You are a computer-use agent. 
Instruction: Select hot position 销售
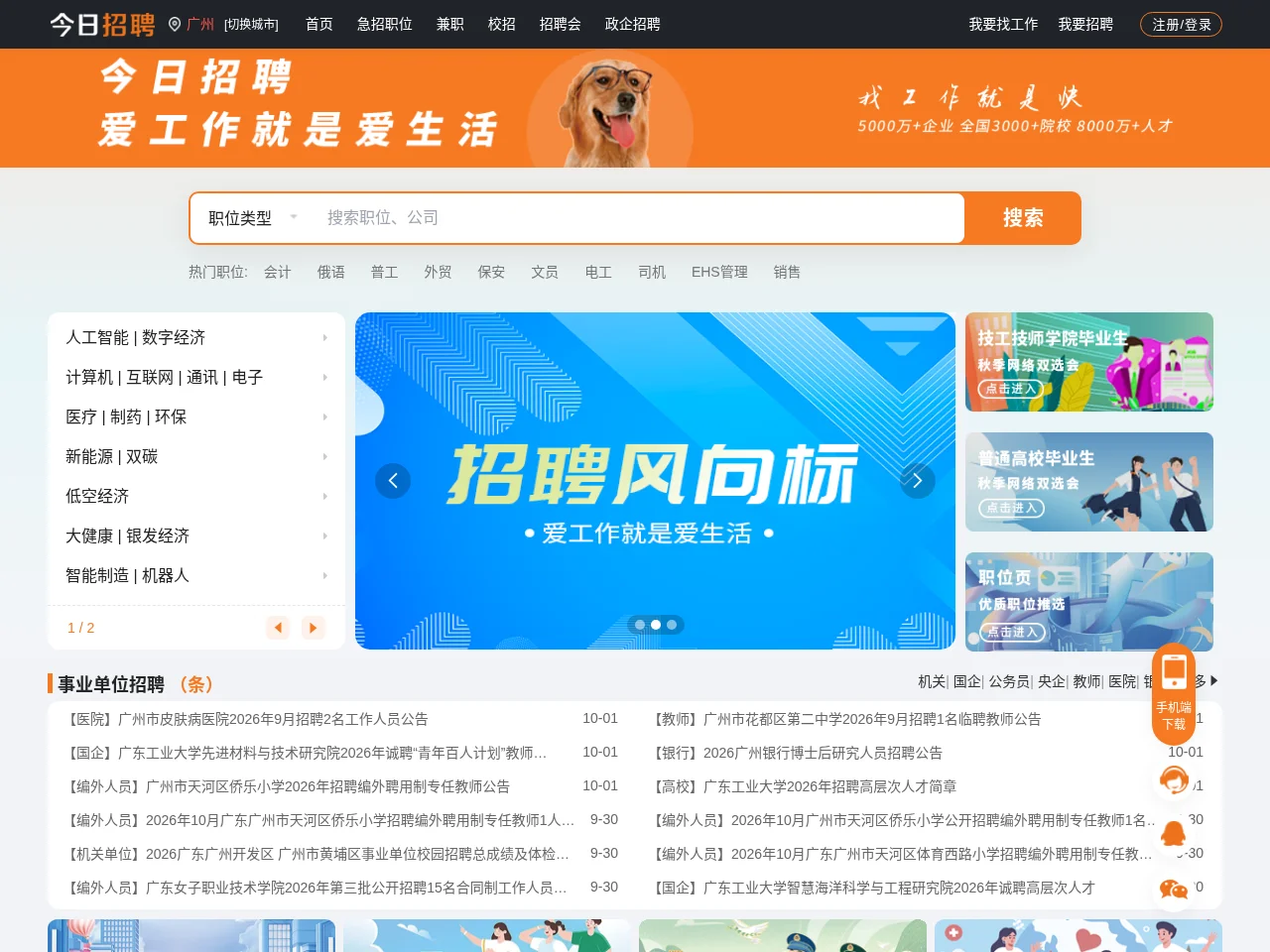(x=788, y=272)
